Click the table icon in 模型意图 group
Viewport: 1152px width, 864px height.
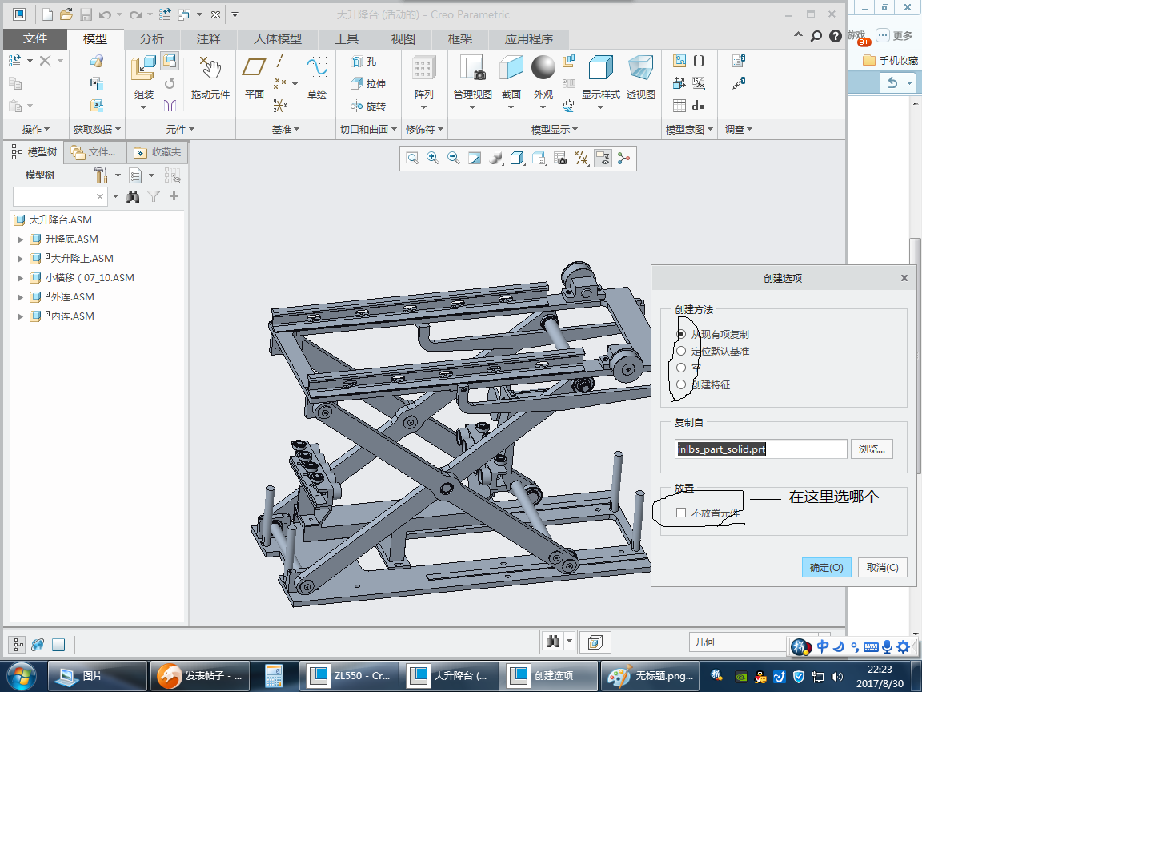pyautogui.click(x=680, y=106)
